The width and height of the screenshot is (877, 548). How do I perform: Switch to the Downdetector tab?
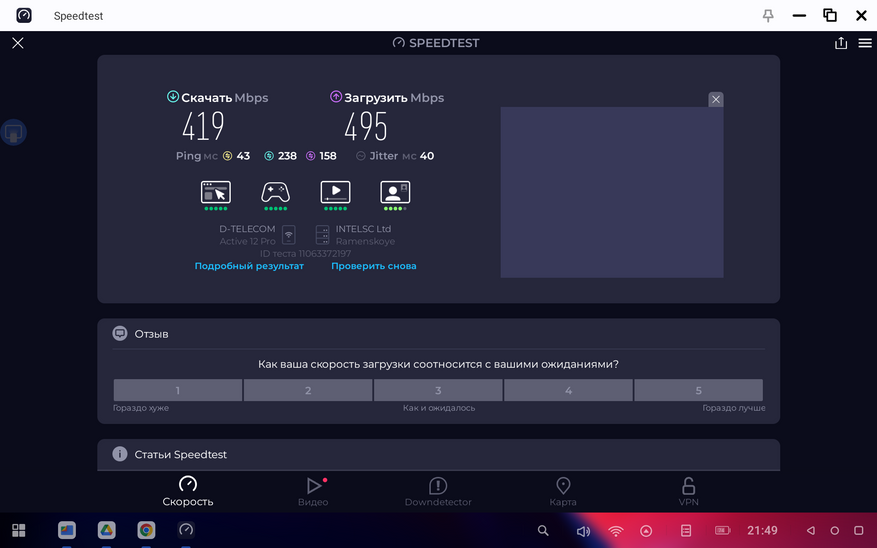coord(438,492)
